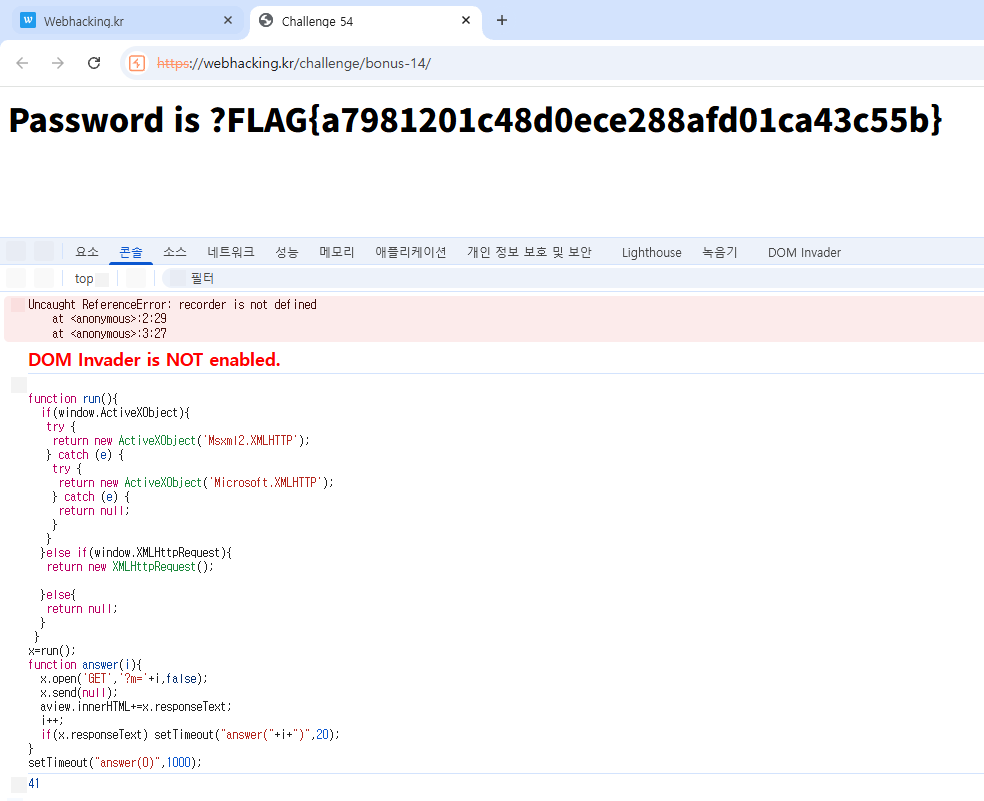Click the line with ActiveXObject('Microsoft.XMLHTTP')

pos(196,483)
